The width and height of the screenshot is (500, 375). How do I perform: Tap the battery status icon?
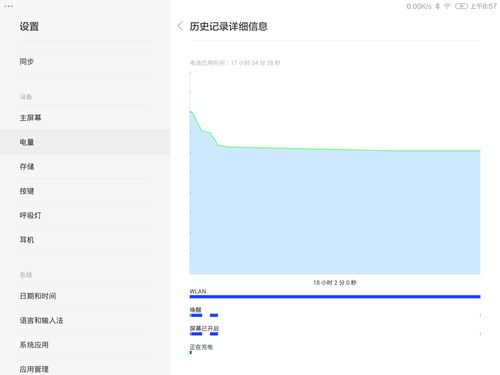(461, 6)
